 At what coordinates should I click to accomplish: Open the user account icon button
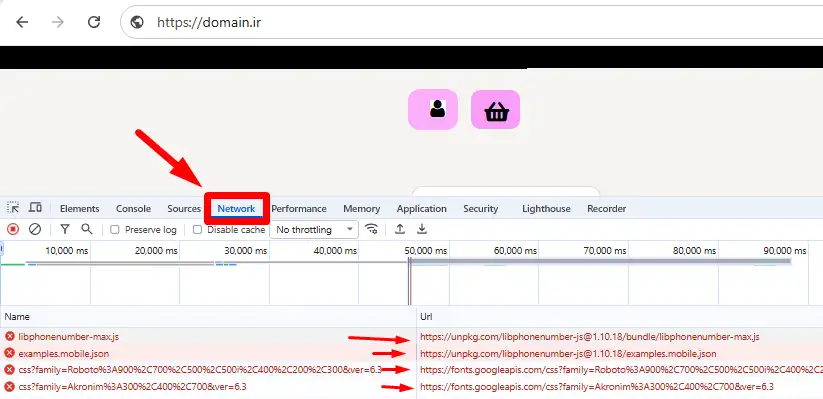click(x=433, y=109)
